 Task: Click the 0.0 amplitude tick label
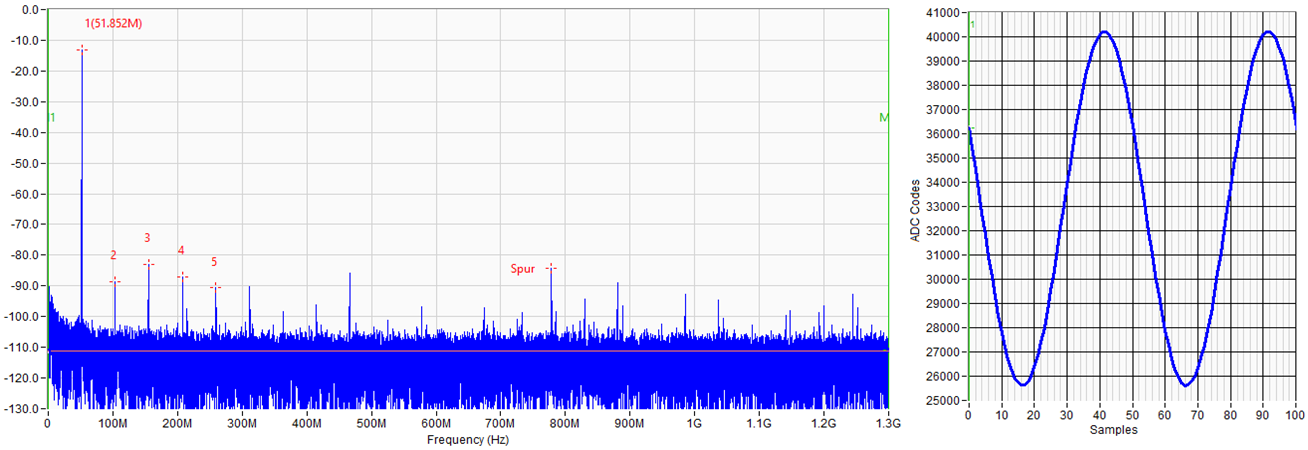tap(29, 10)
